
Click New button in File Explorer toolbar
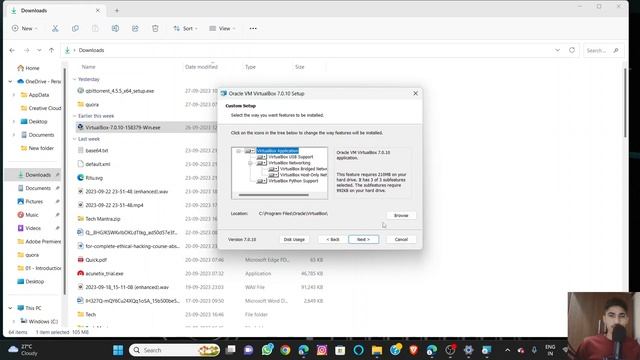(x=24, y=29)
